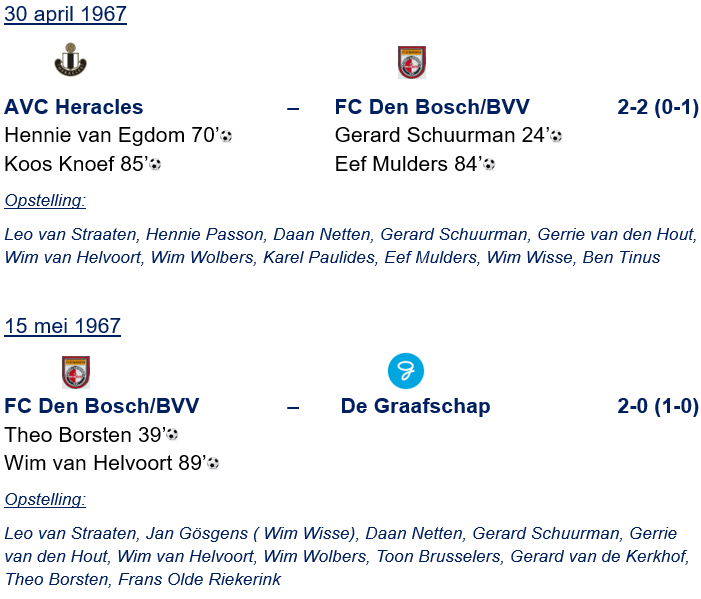Image resolution: width=701 pixels, height=599 pixels.
Task: Click the FC Den Bosch logo under 15 mei 1967
Action: (x=76, y=372)
